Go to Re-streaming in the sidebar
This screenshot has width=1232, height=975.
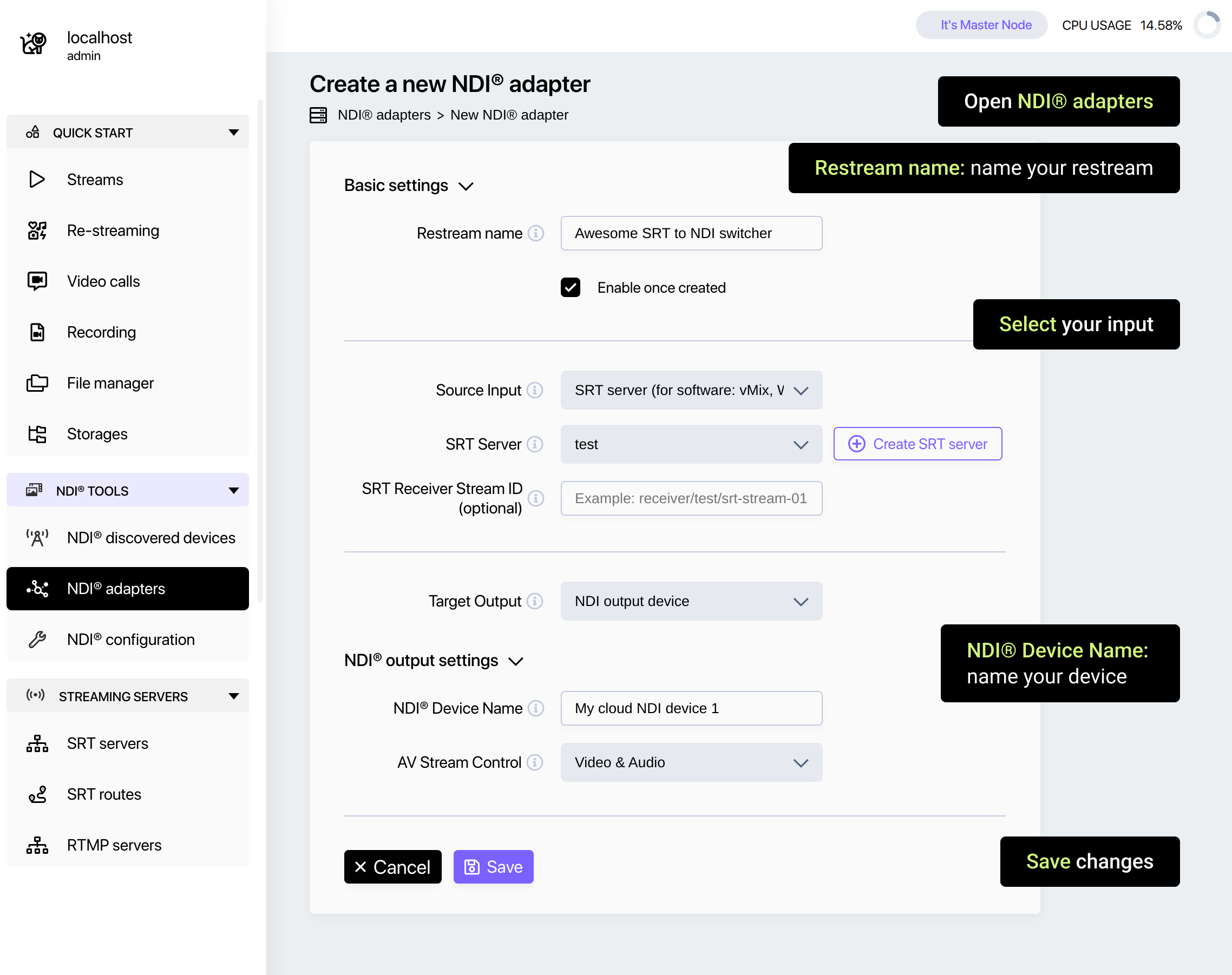pos(127,230)
